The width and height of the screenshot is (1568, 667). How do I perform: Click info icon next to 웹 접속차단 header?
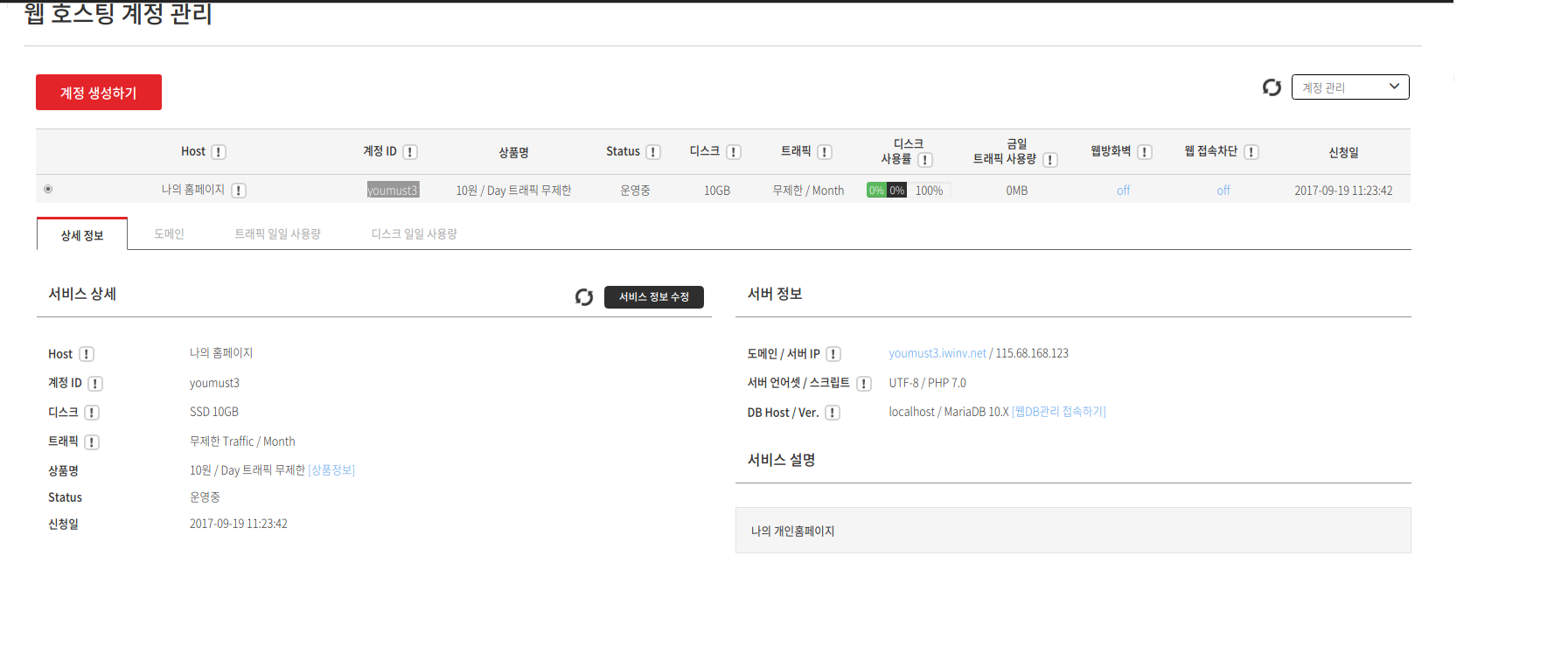(x=1251, y=152)
